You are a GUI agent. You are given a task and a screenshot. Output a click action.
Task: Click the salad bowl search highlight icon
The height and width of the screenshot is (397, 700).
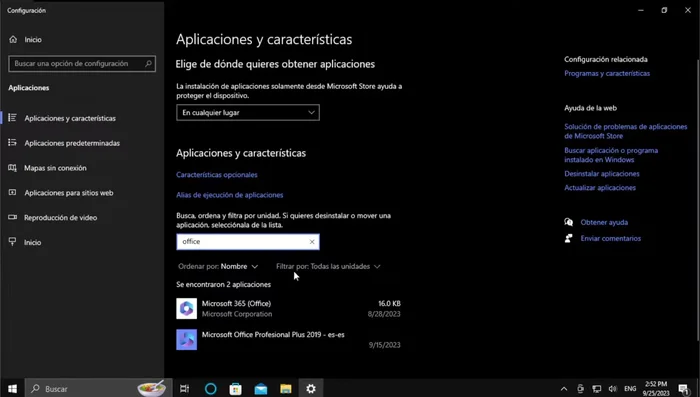pyautogui.click(x=151, y=389)
